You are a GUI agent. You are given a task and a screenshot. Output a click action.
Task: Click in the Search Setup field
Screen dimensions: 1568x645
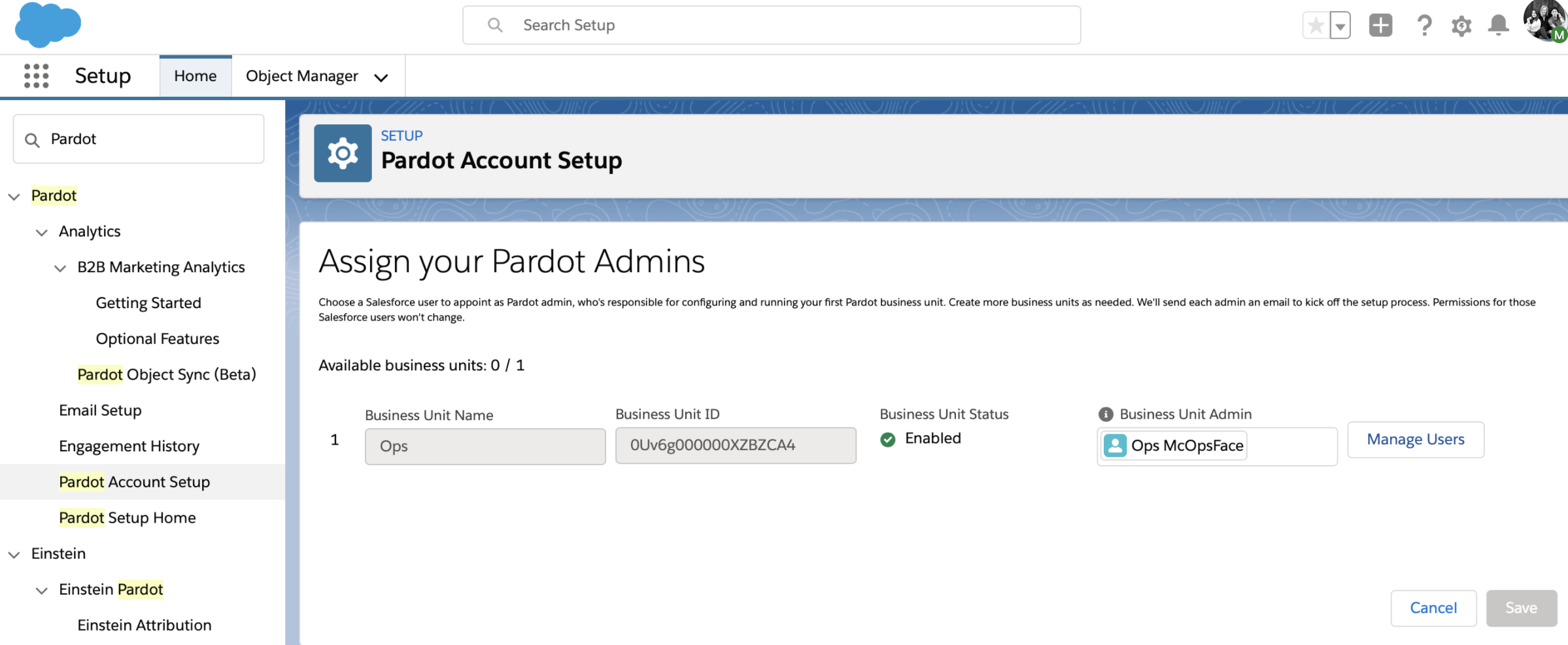click(772, 26)
